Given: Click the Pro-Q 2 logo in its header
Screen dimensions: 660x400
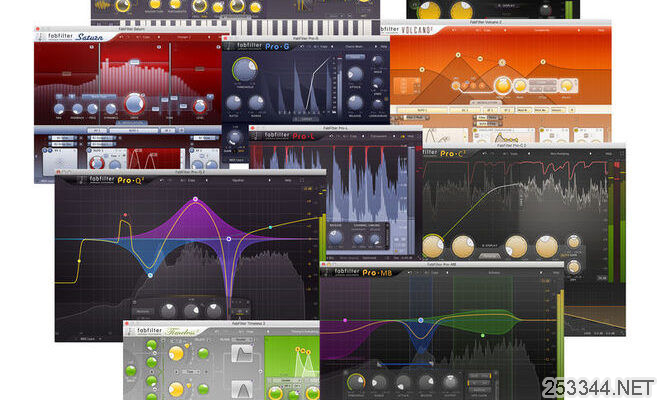Looking at the screenshot, I should 131,181.
